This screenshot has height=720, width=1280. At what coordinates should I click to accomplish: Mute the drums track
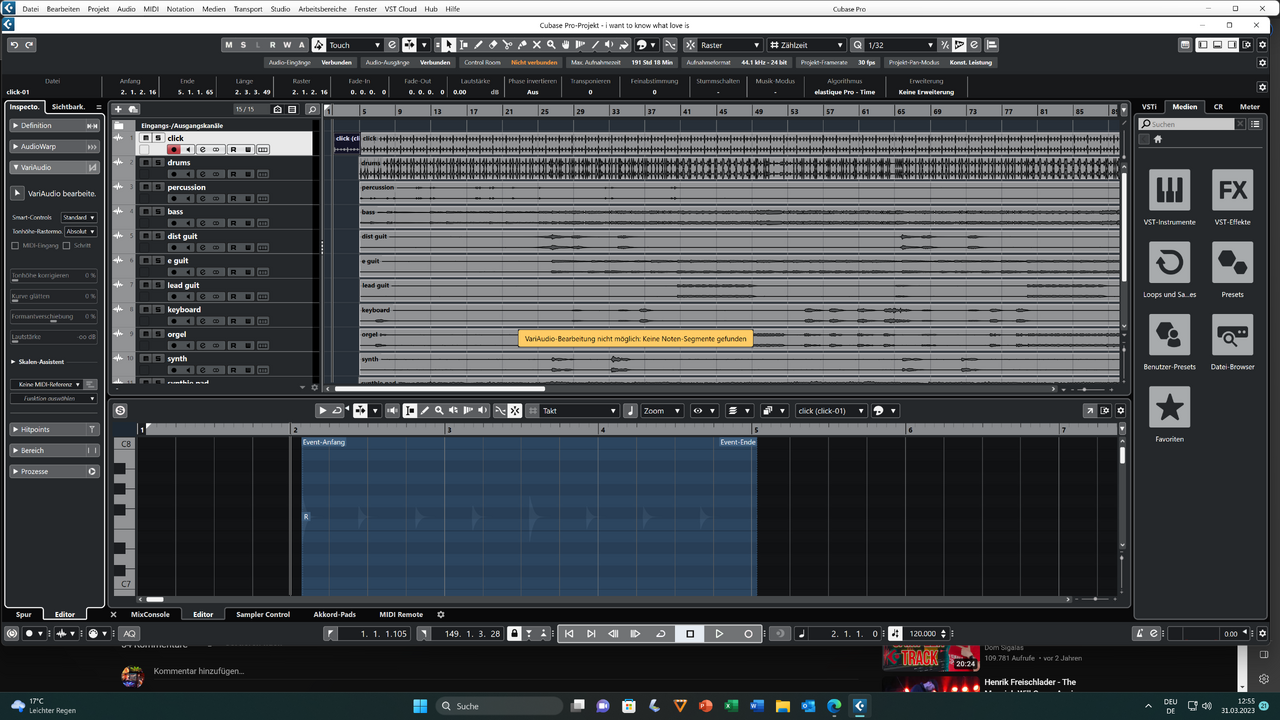(145, 162)
